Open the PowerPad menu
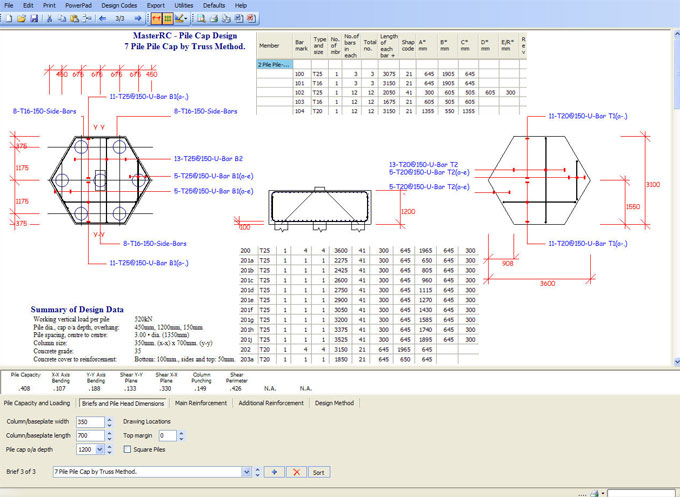The height and width of the screenshot is (497, 680). click(78, 6)
